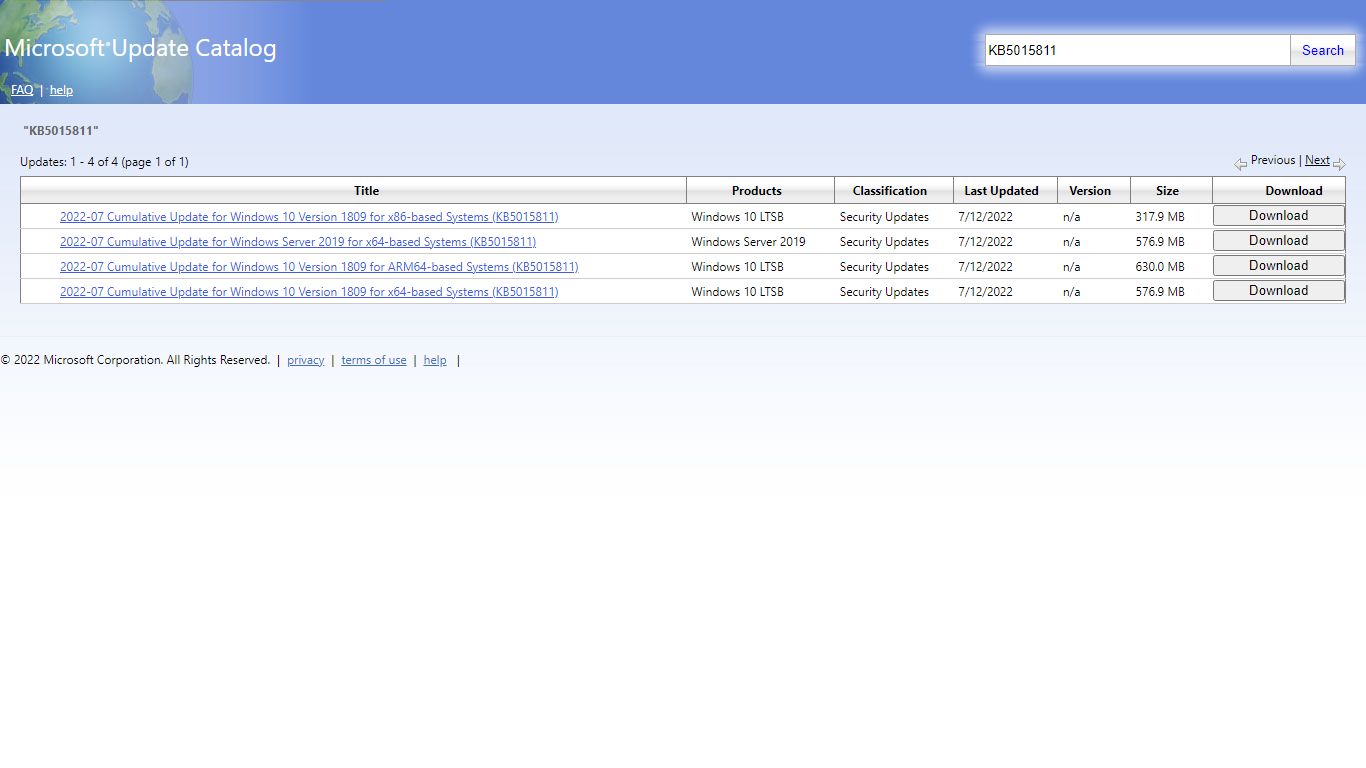1366x768 pixels.
Task: Click the Updates: 1 - 4 of 4 count text
Action: 104,162
